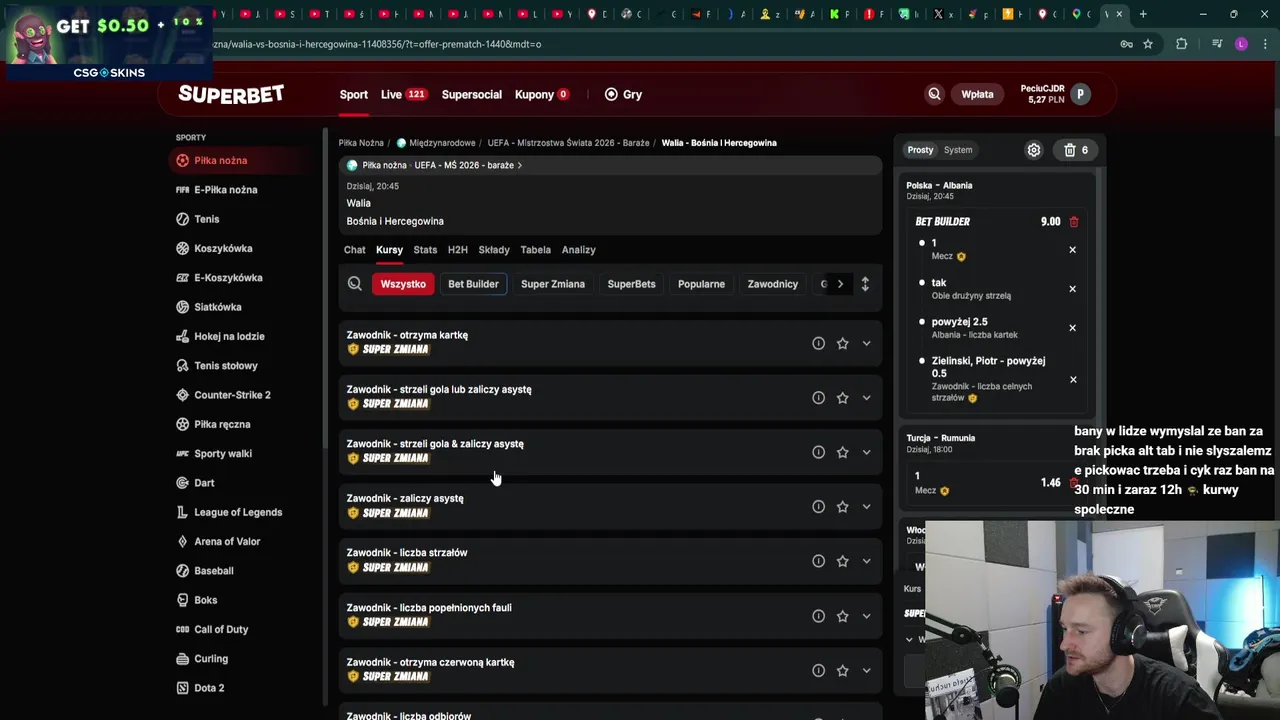Sort markets using the up-down arrows icon
This screenshot has height=720, width=1280.
pos(865,284)
